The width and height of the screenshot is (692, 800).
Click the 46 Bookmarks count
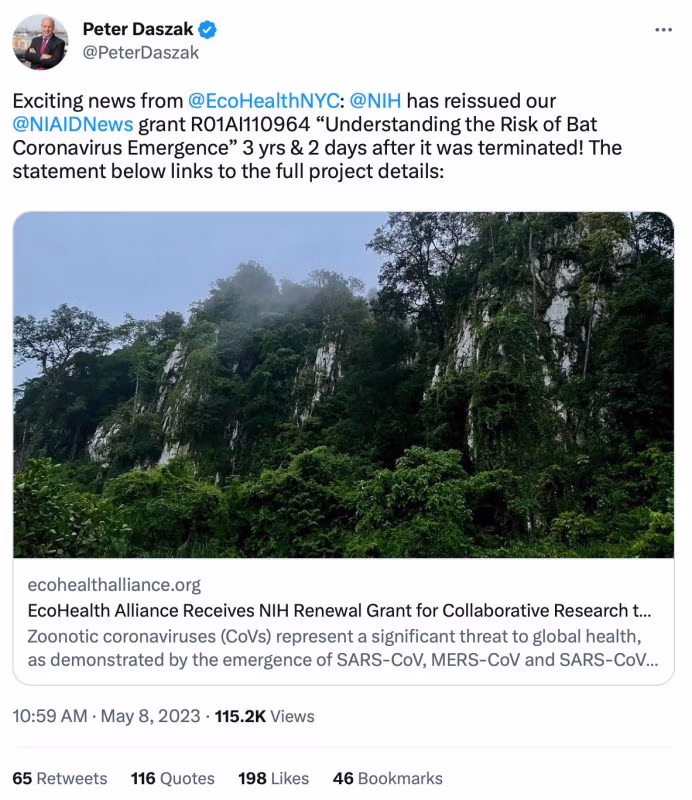[x=387, y=778]
